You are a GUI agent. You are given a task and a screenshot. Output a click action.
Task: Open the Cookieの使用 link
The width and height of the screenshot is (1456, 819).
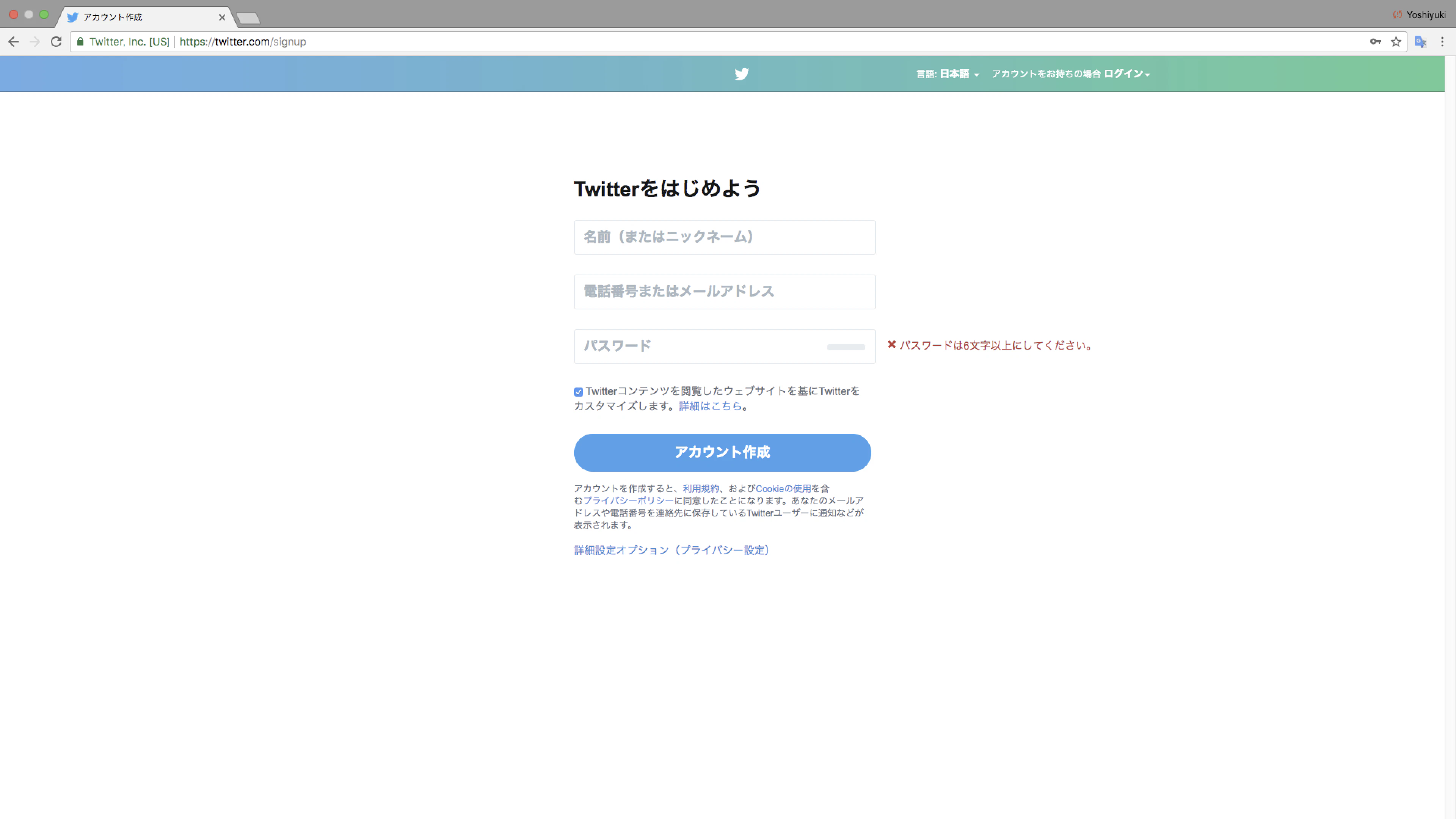pos(783,488)
